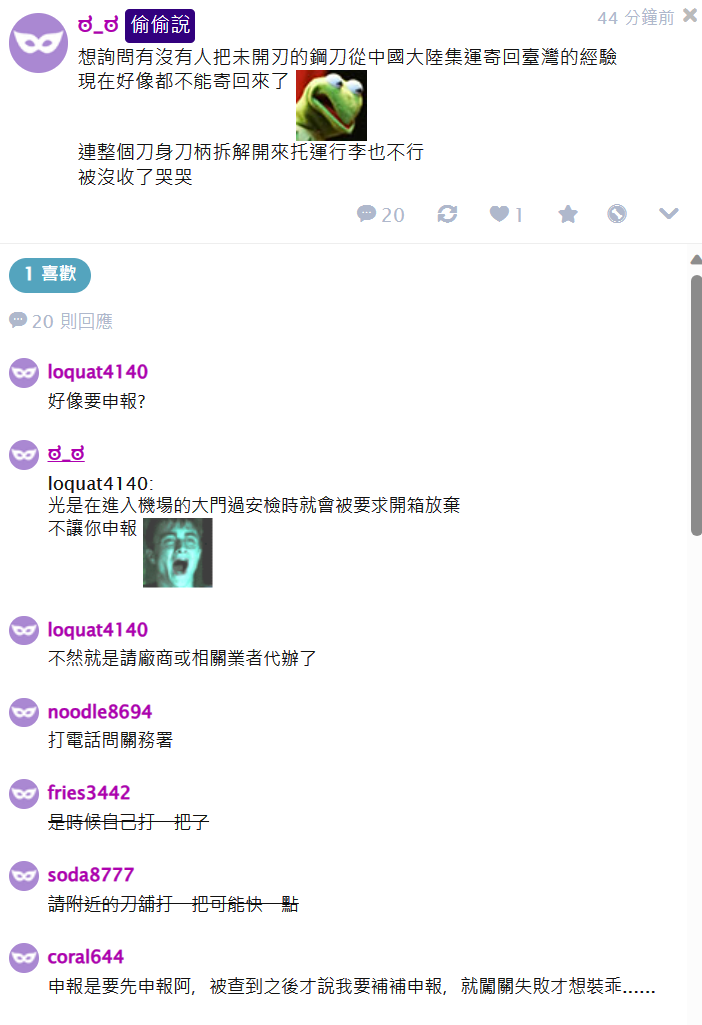Open the first loquat4140 user profile link
This screenshot has height=1025, width=702.
point(97,371)
